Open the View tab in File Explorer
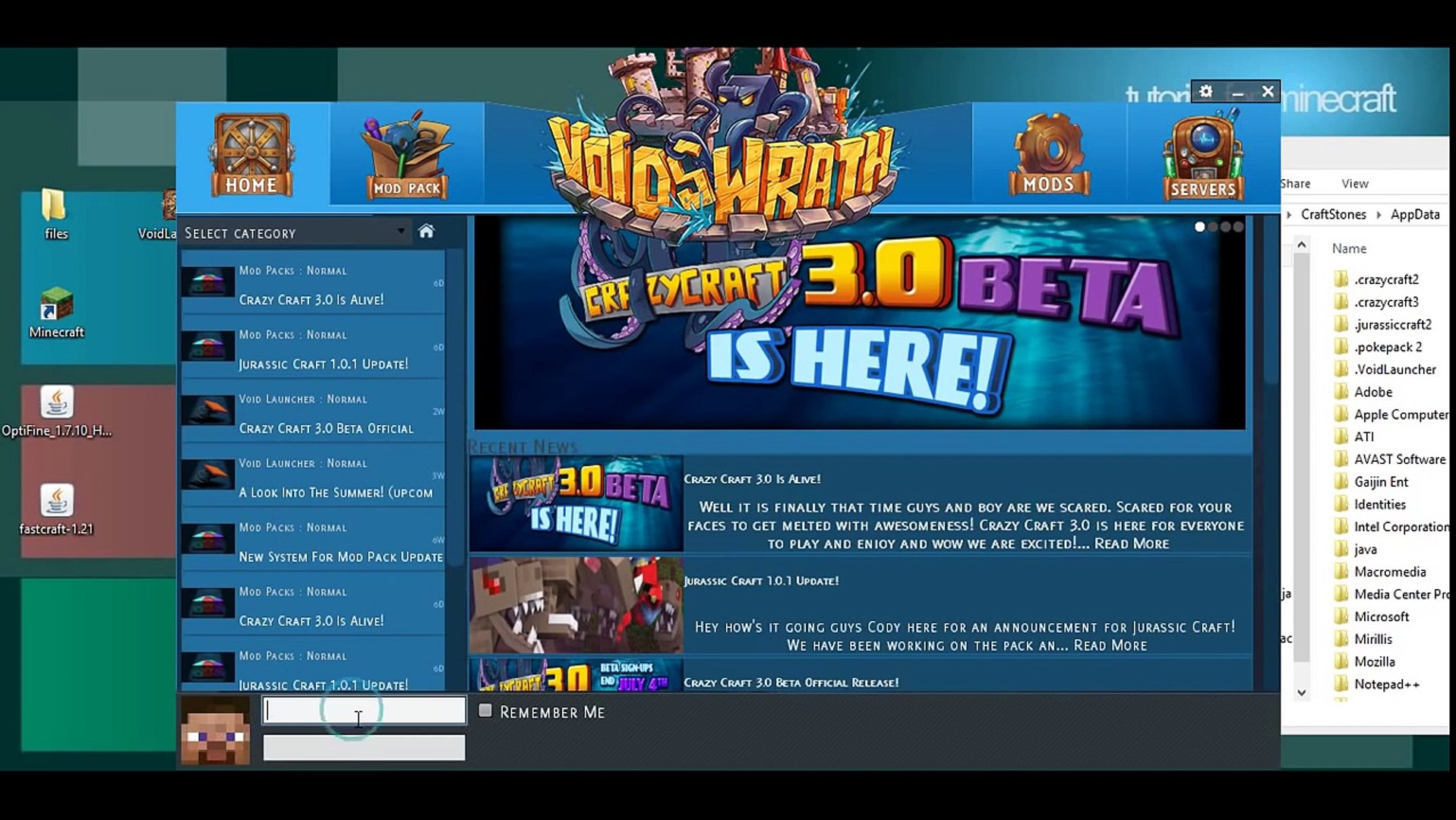The width and height of the screenshot is (1456, 820). tap(1354, 184)
